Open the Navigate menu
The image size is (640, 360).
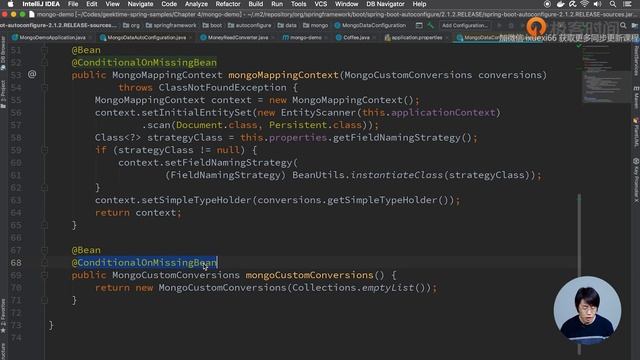click(140, 4)
